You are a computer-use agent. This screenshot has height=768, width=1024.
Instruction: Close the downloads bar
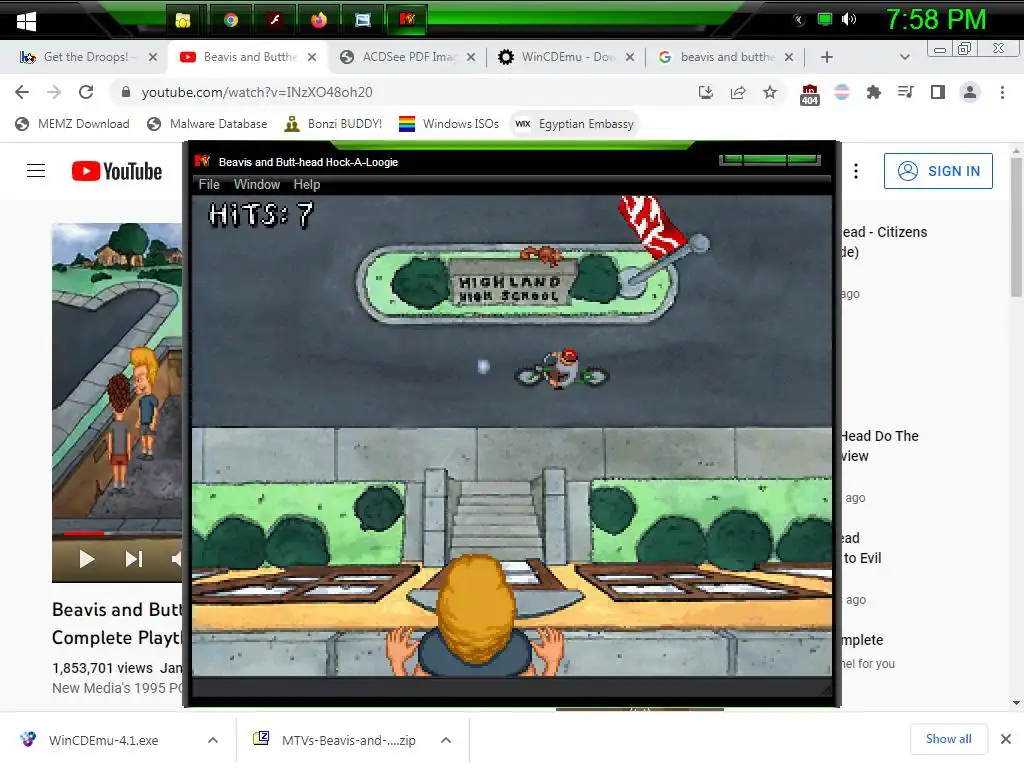point(1006,739)
